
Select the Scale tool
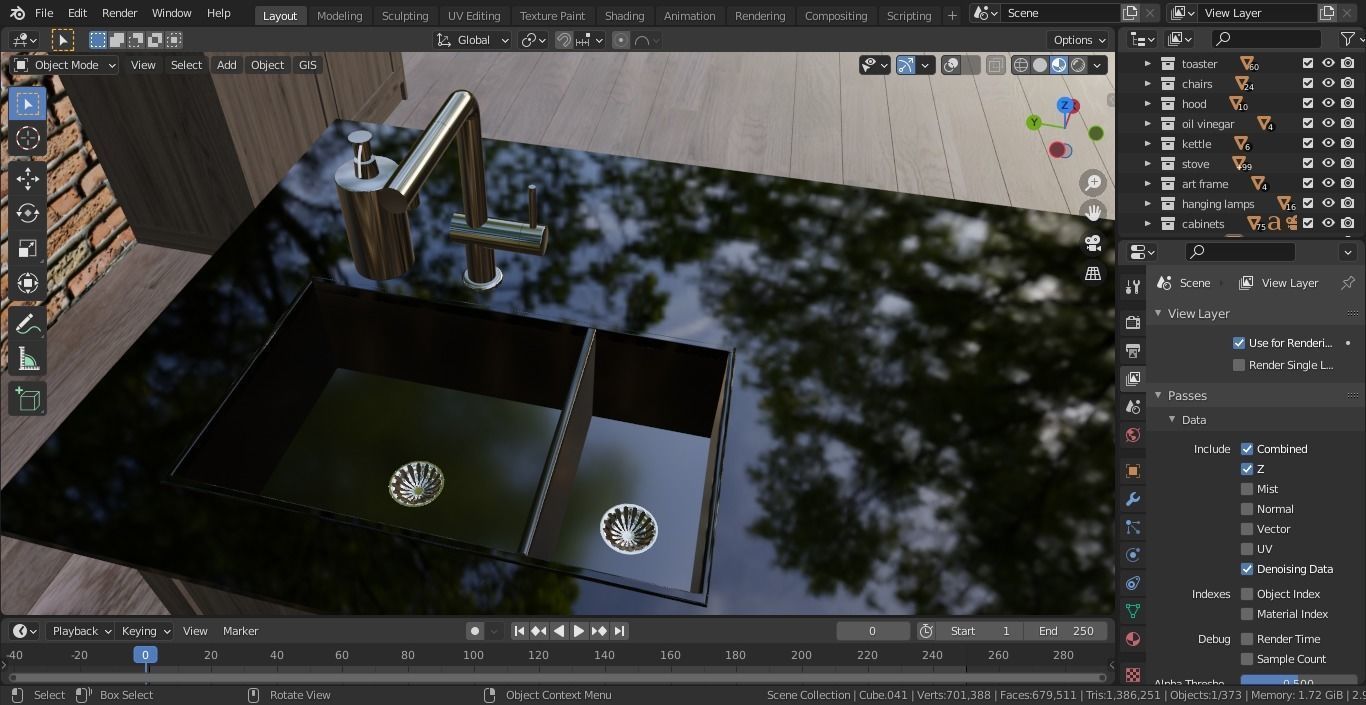pyautogui.click(x=28, y=248)
